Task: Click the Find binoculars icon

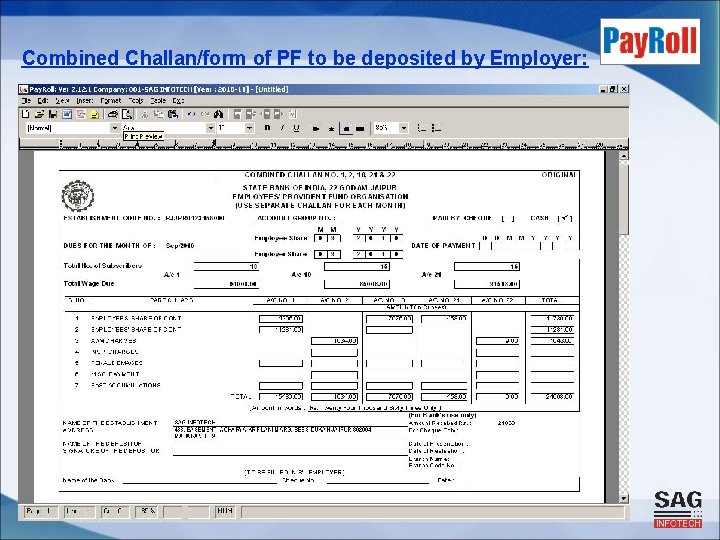Action: pos(219,114)
